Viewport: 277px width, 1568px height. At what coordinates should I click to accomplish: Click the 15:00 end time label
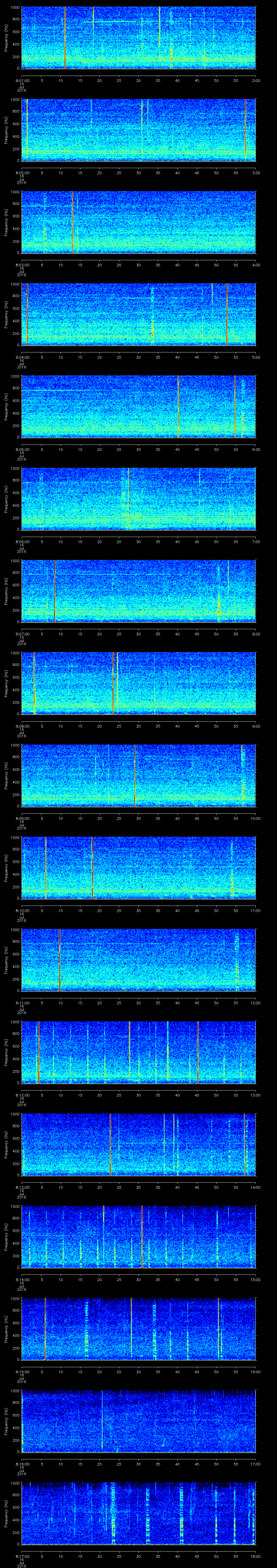(255, 1279)
